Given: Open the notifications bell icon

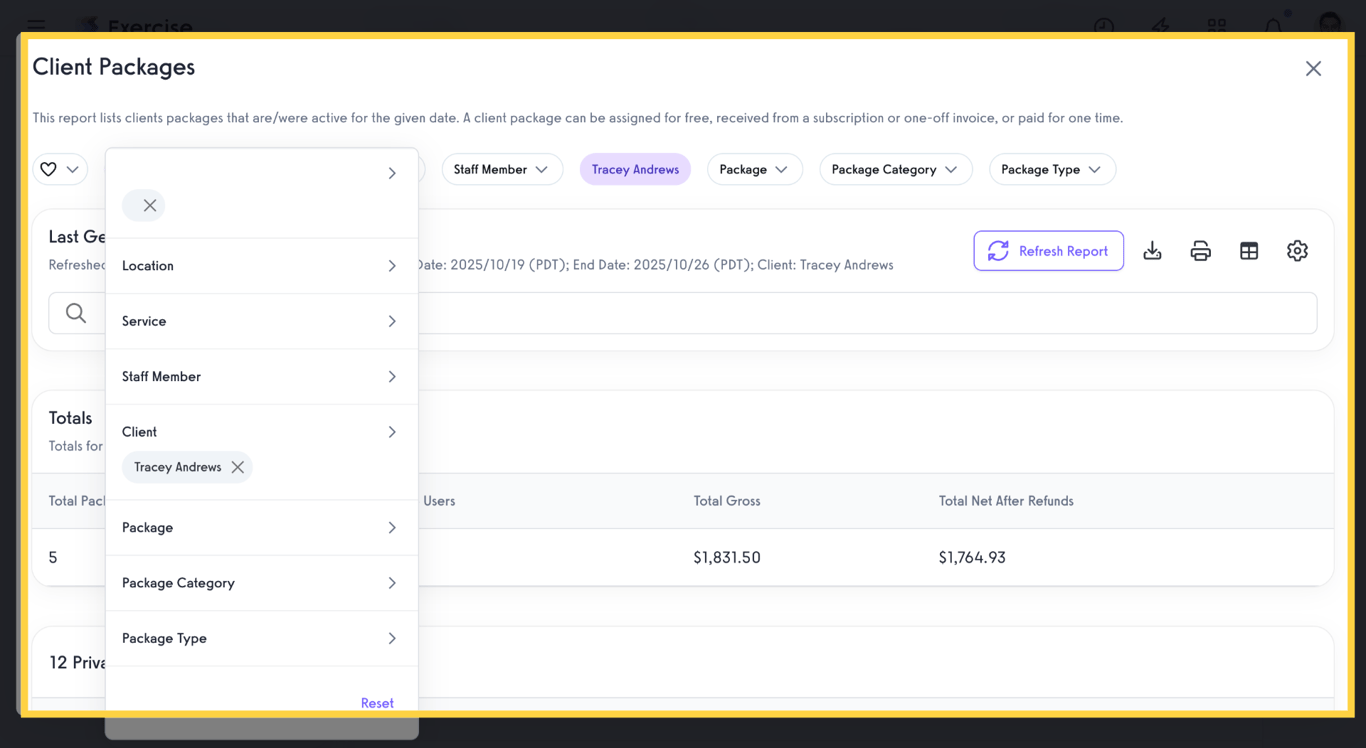Looking at the screenshot, I should [x=1272, y=27].
